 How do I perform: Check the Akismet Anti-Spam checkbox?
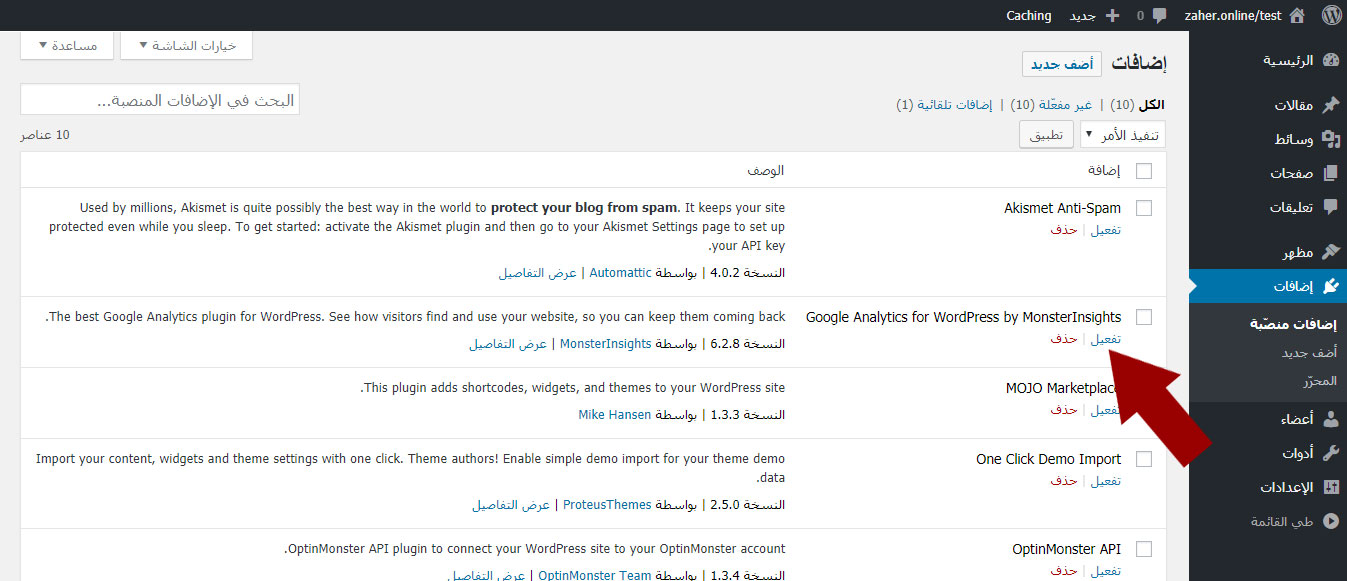(1144, 208)
